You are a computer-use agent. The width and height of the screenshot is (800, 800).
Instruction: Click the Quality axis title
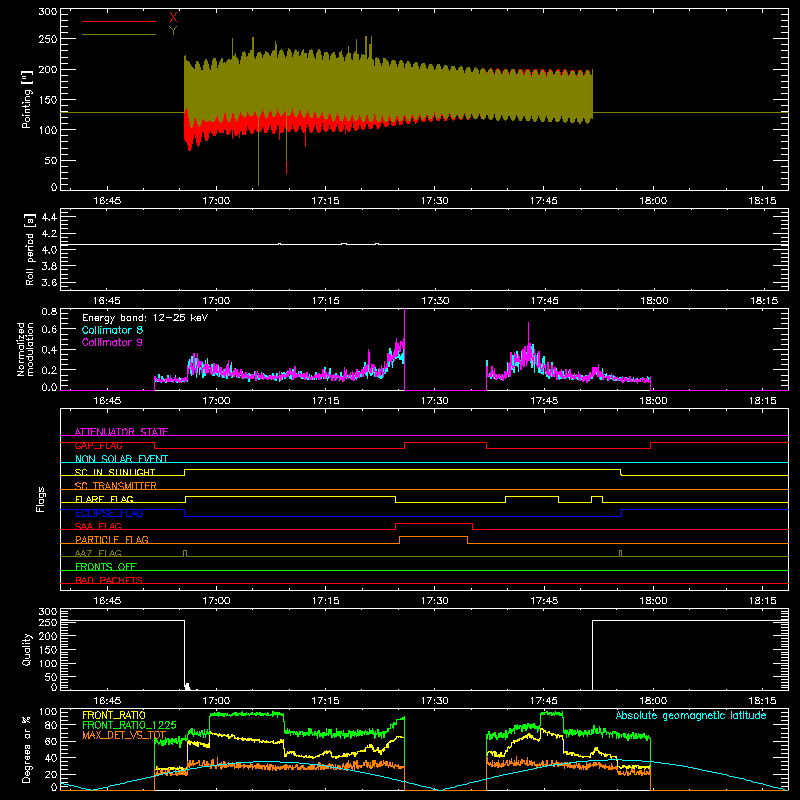point(27,649)
